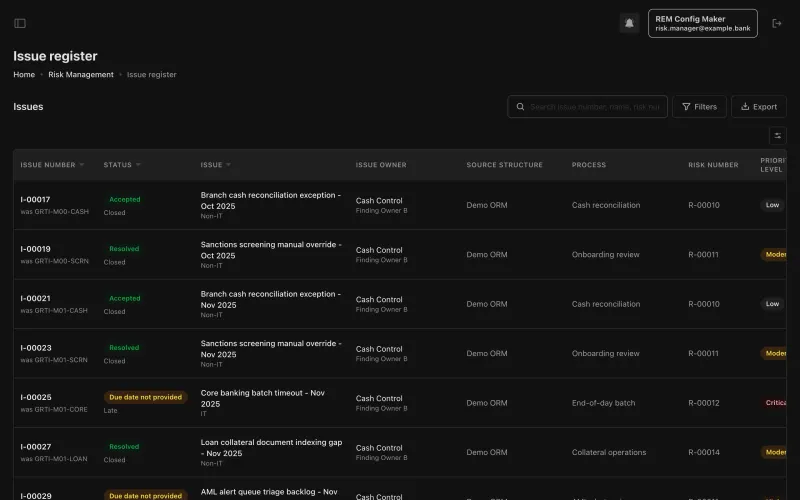
Task: Select Branch cash reconciliation exception Nov 2025
Action: [270, 299]
